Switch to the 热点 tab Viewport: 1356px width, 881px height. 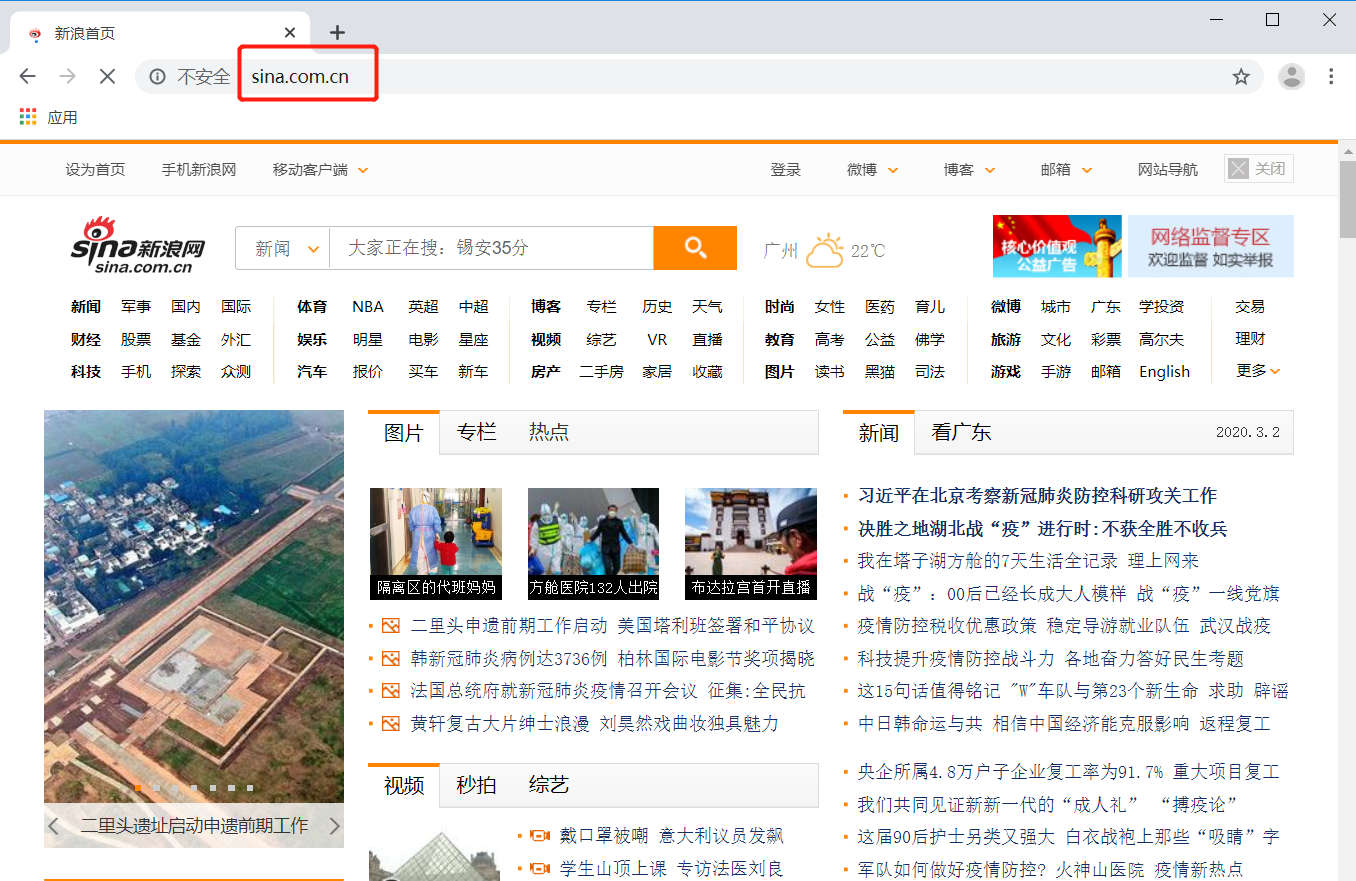point(549,432)
